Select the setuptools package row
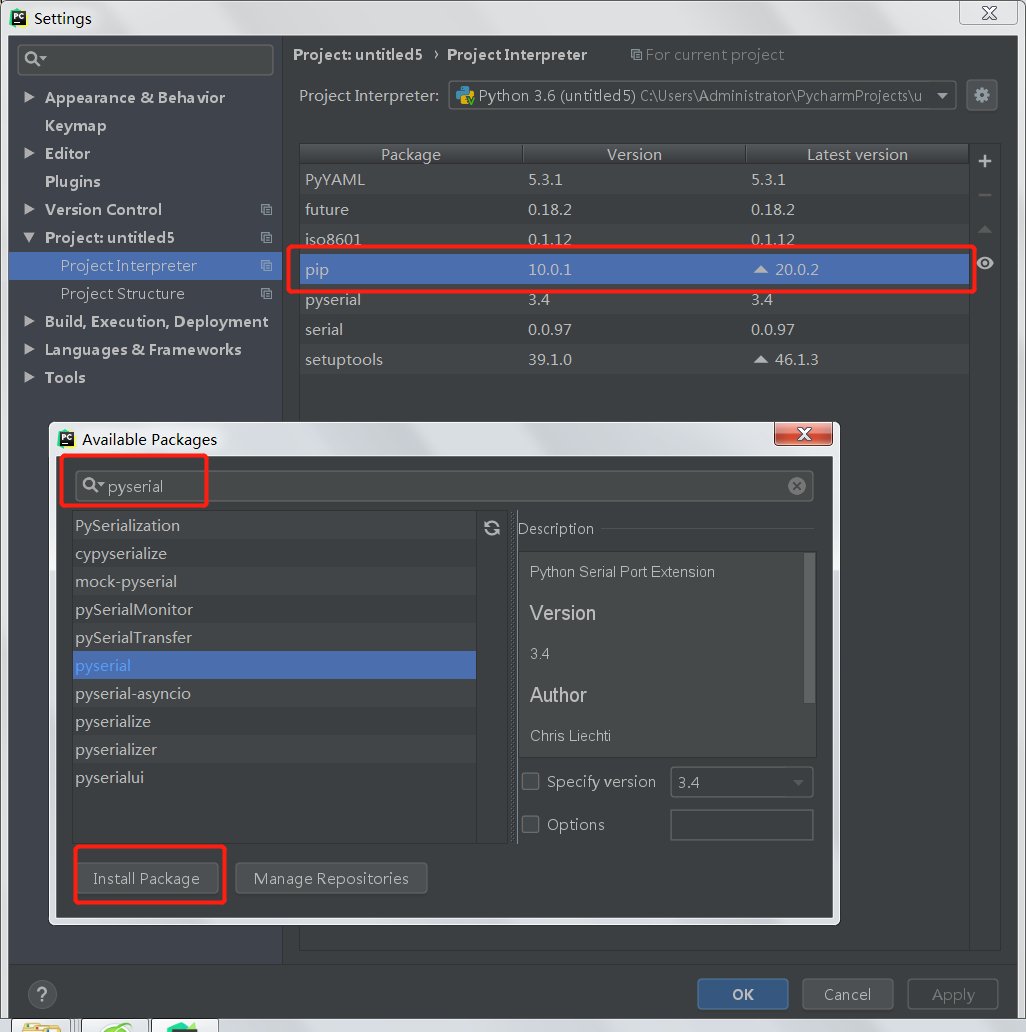The image size is (1026, 1032). (x=634, y=359)
